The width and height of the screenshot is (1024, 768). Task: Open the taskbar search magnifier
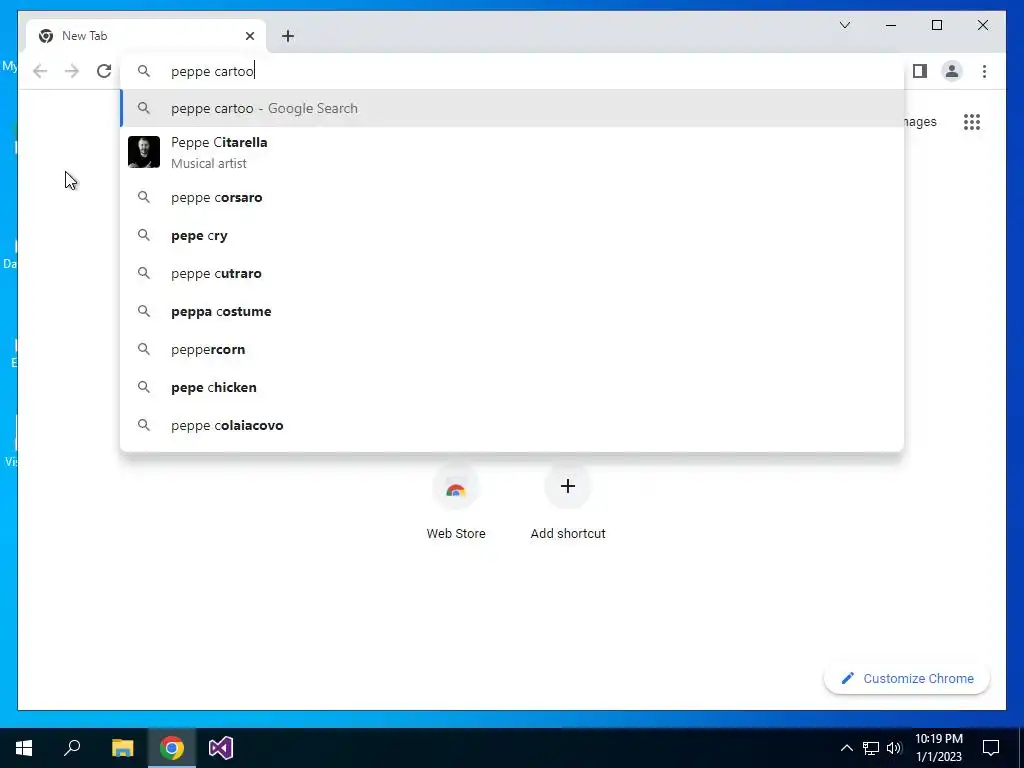point(72,748)
